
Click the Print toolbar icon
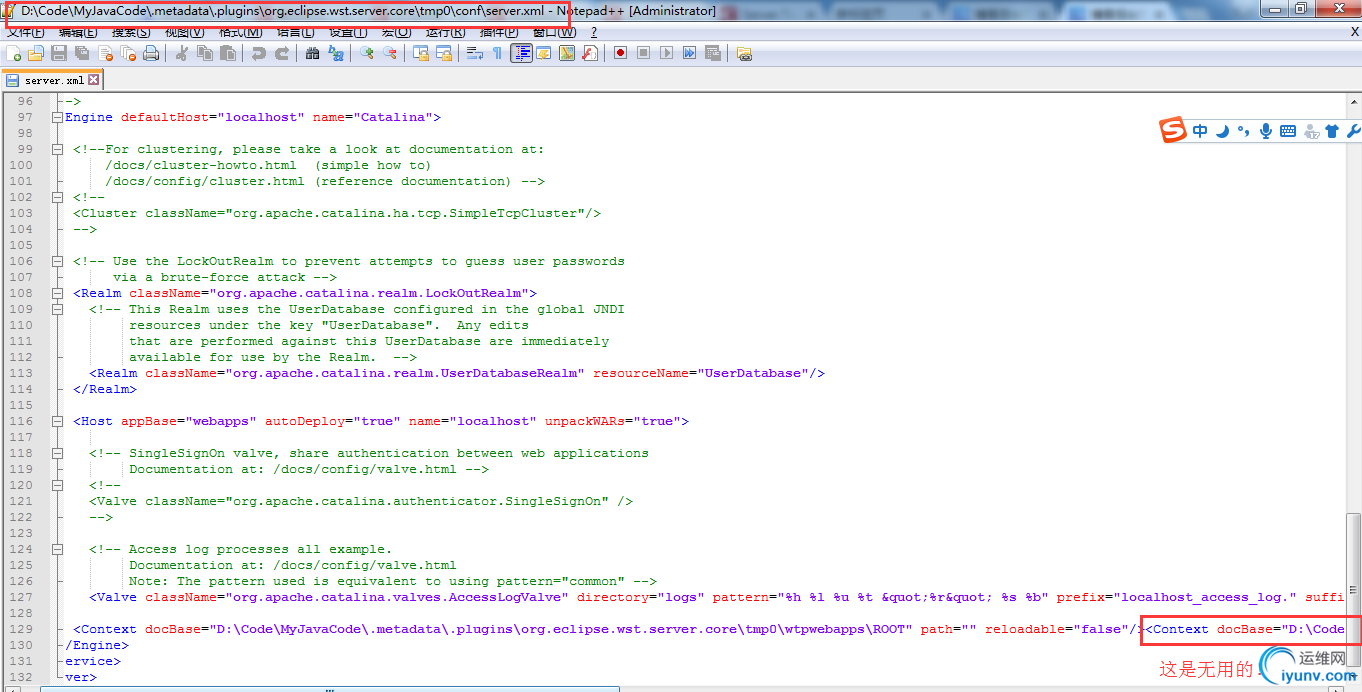pyautogui.click(x=151, y=53)
